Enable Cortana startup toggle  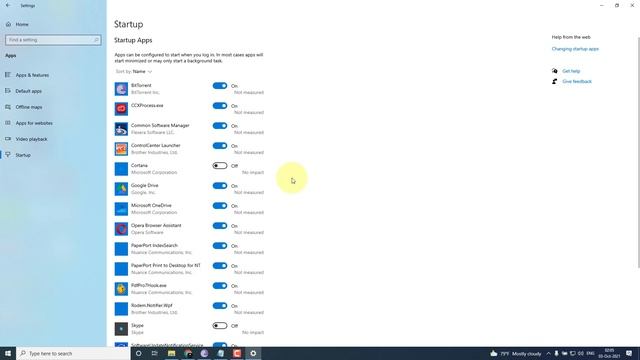[x=220, y=166]
